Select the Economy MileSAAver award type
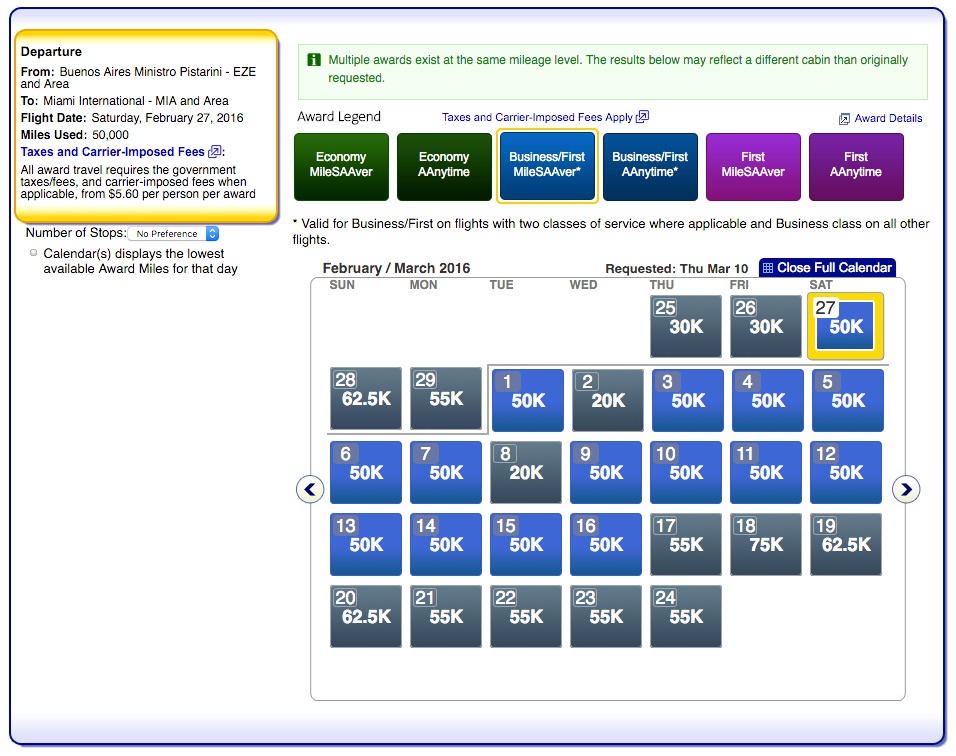This screenshot has height=756, width=956. click(341, 166)
